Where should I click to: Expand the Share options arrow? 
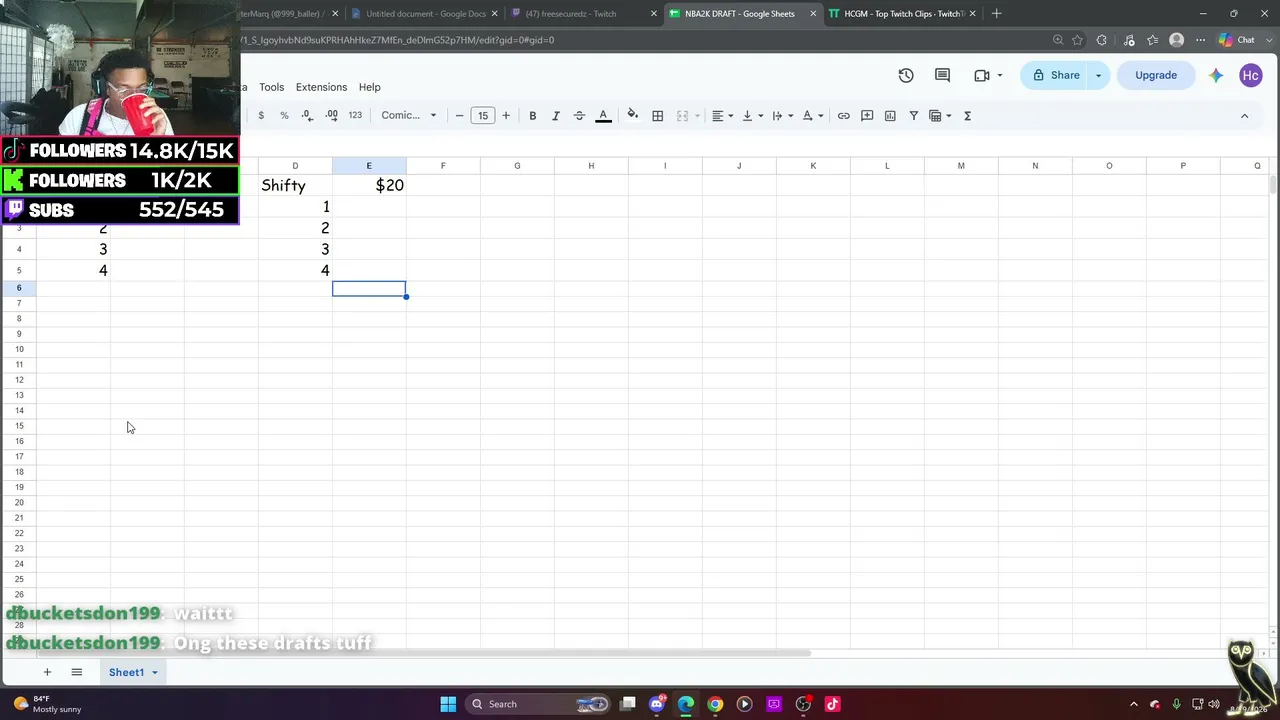1098,75
